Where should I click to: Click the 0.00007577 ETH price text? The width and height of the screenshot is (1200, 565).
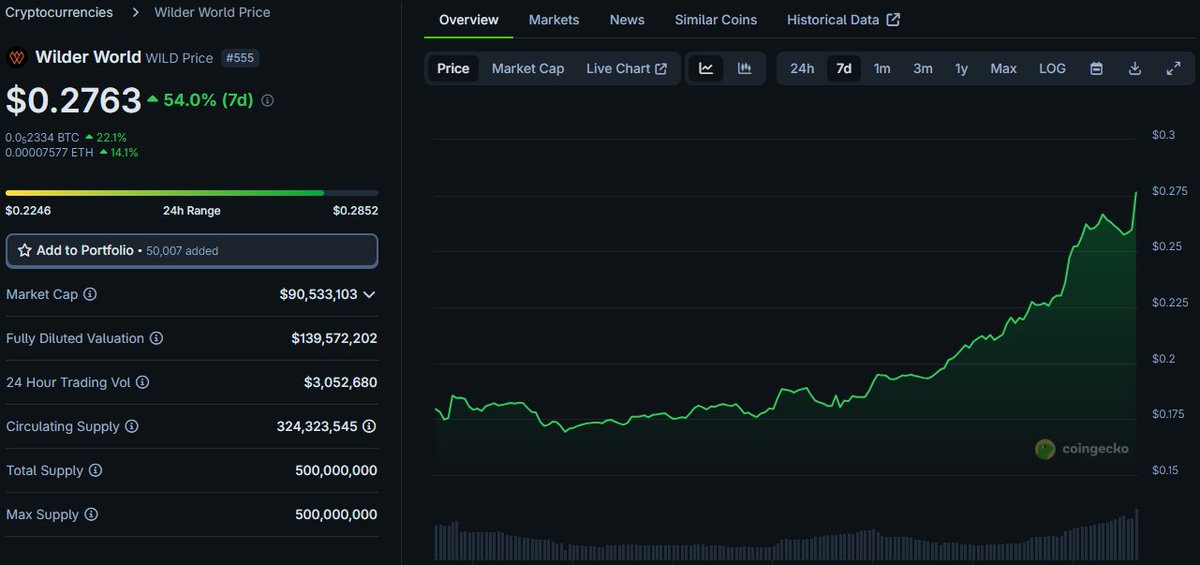(50, 153)
